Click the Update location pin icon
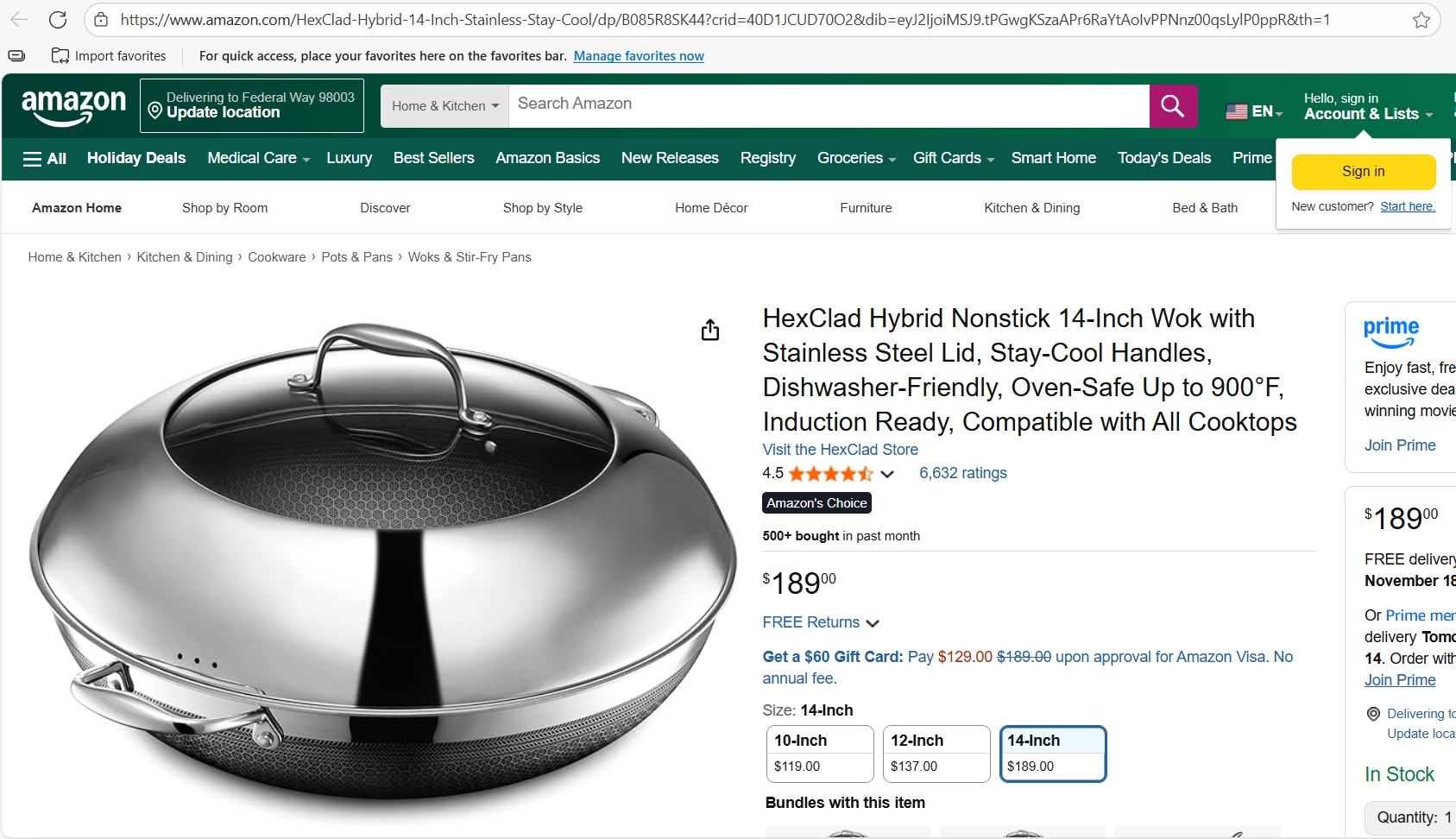 (155, 110)
